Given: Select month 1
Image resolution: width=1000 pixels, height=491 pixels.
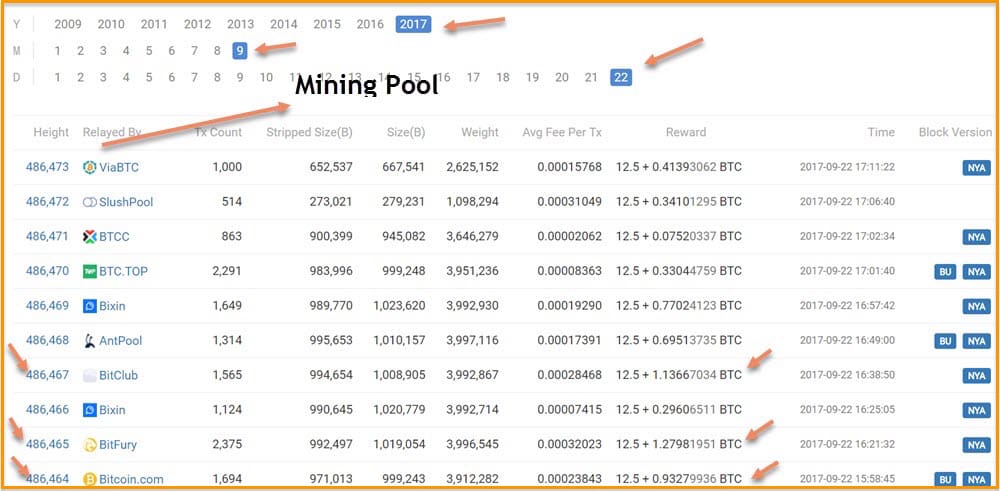Looking at the screenshot, I should pyautogui.click(x=57, y=51).
